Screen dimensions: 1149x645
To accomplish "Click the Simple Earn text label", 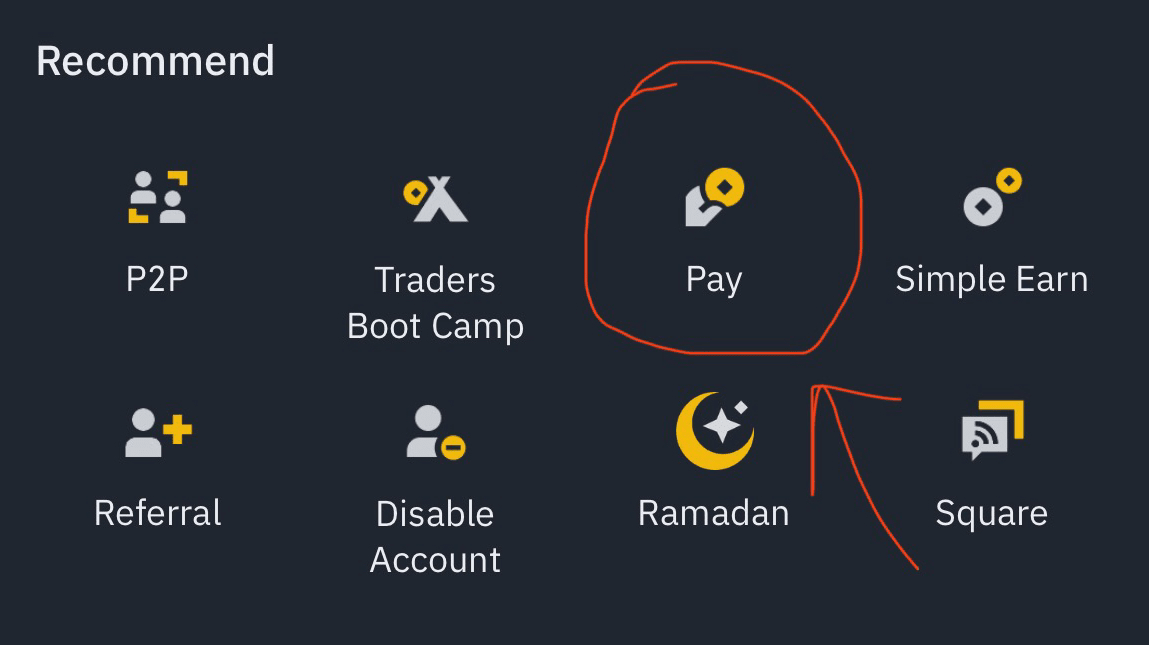I will 992,279.
